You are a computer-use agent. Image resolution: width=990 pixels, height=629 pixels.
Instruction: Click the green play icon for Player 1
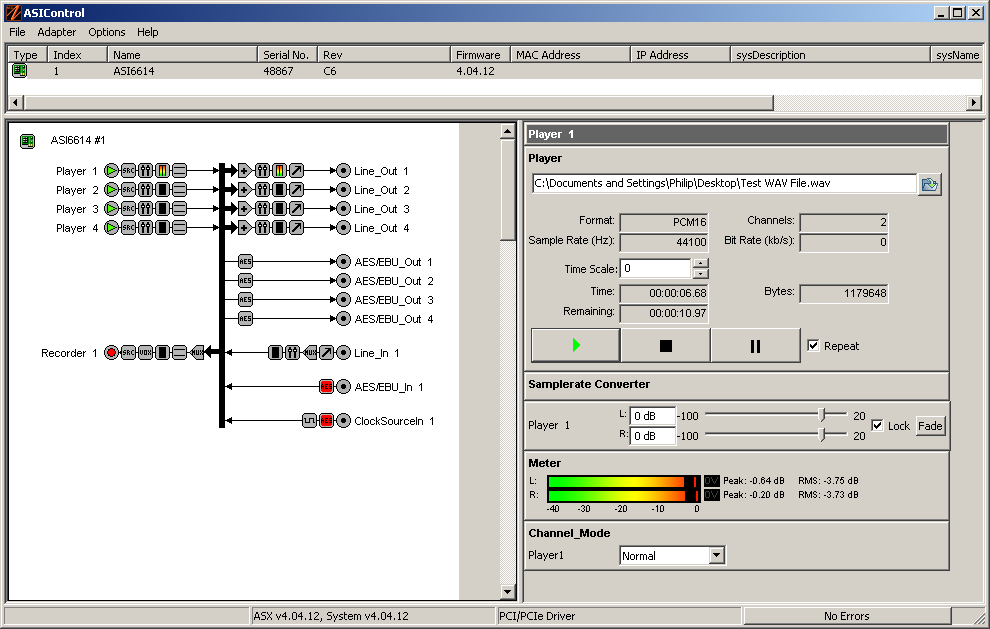coord(111,170)
